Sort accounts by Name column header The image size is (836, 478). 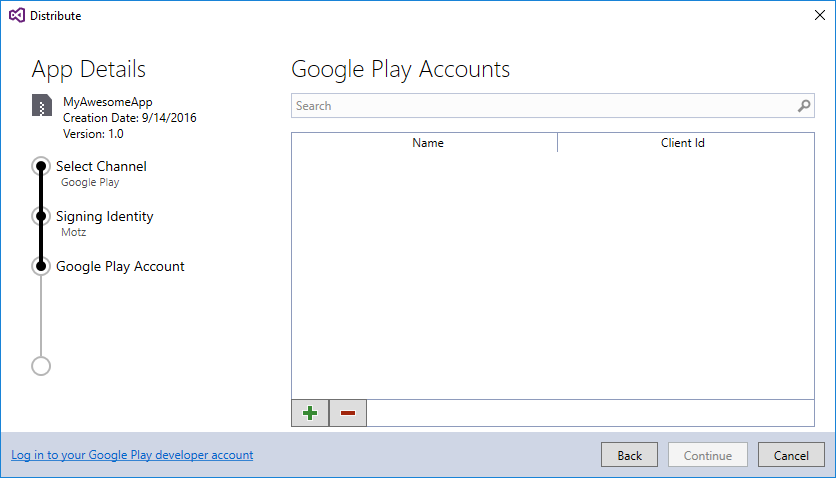pyautogui.click(x=424, y=143)
